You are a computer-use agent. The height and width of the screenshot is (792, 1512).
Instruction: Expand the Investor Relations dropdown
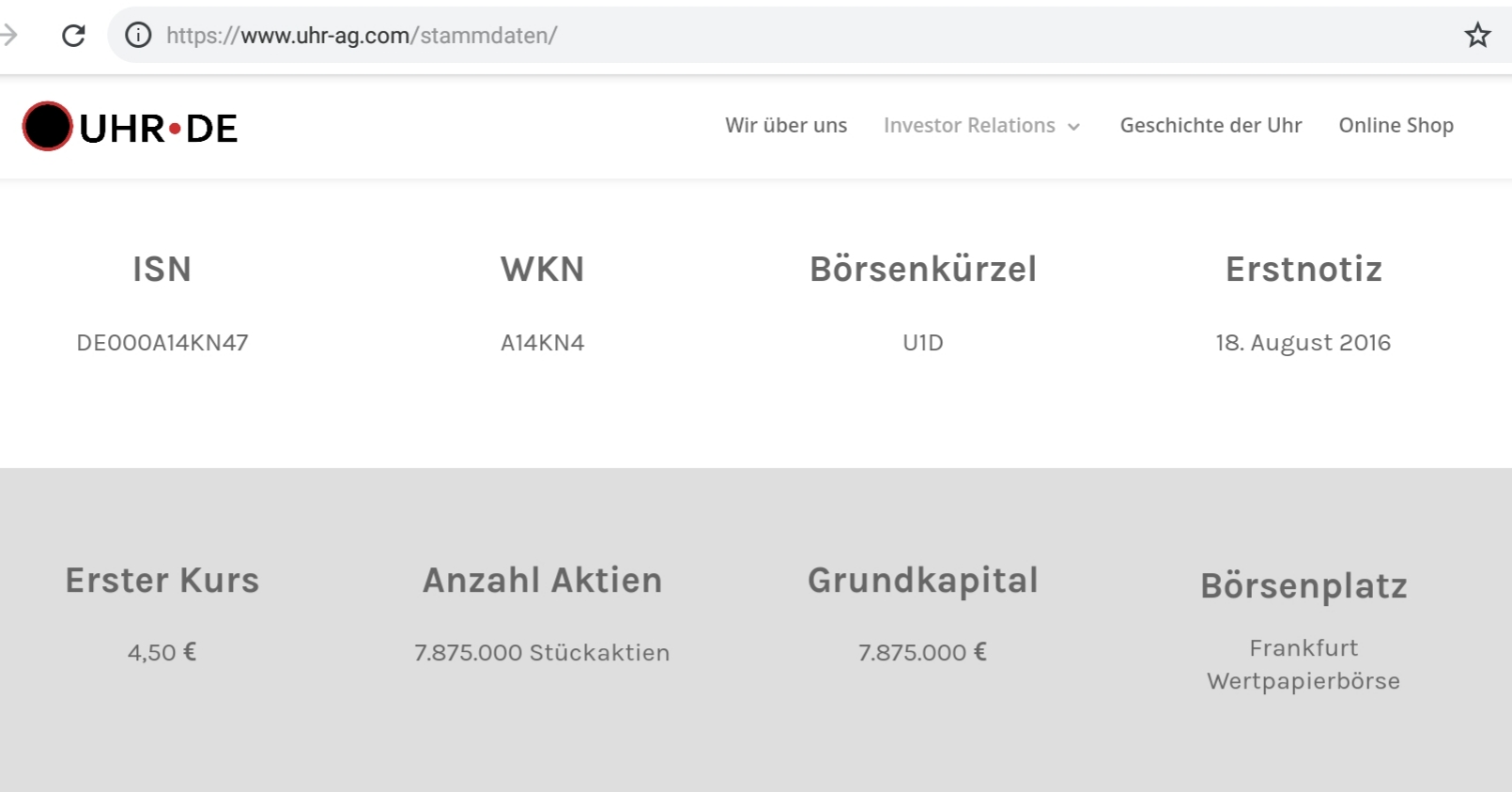(x=969, y=125)
